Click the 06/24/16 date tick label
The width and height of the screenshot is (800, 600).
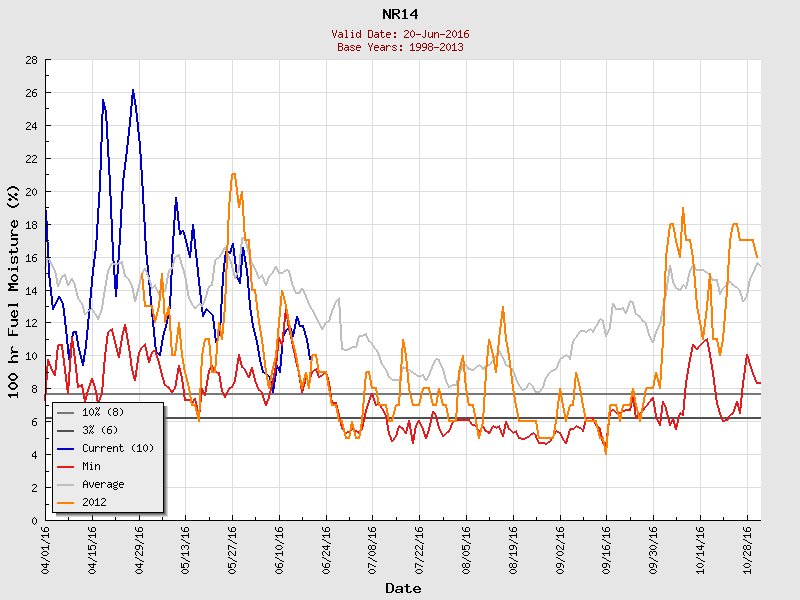click(327, 547)
